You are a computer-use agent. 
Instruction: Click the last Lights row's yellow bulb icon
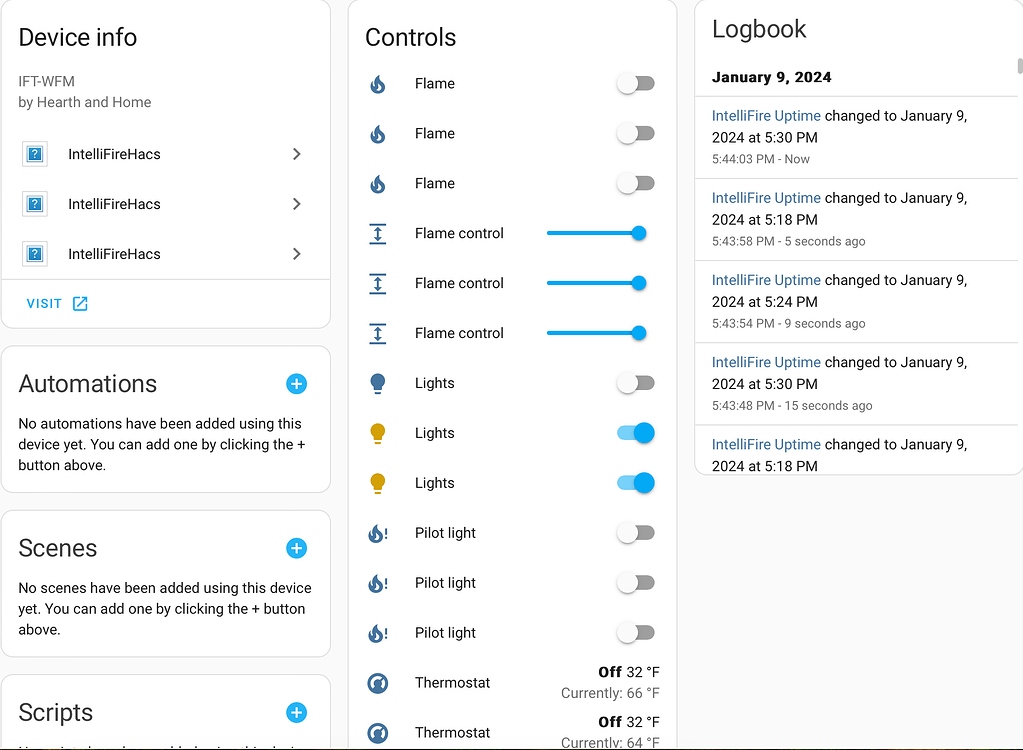(x=378, y=483)
